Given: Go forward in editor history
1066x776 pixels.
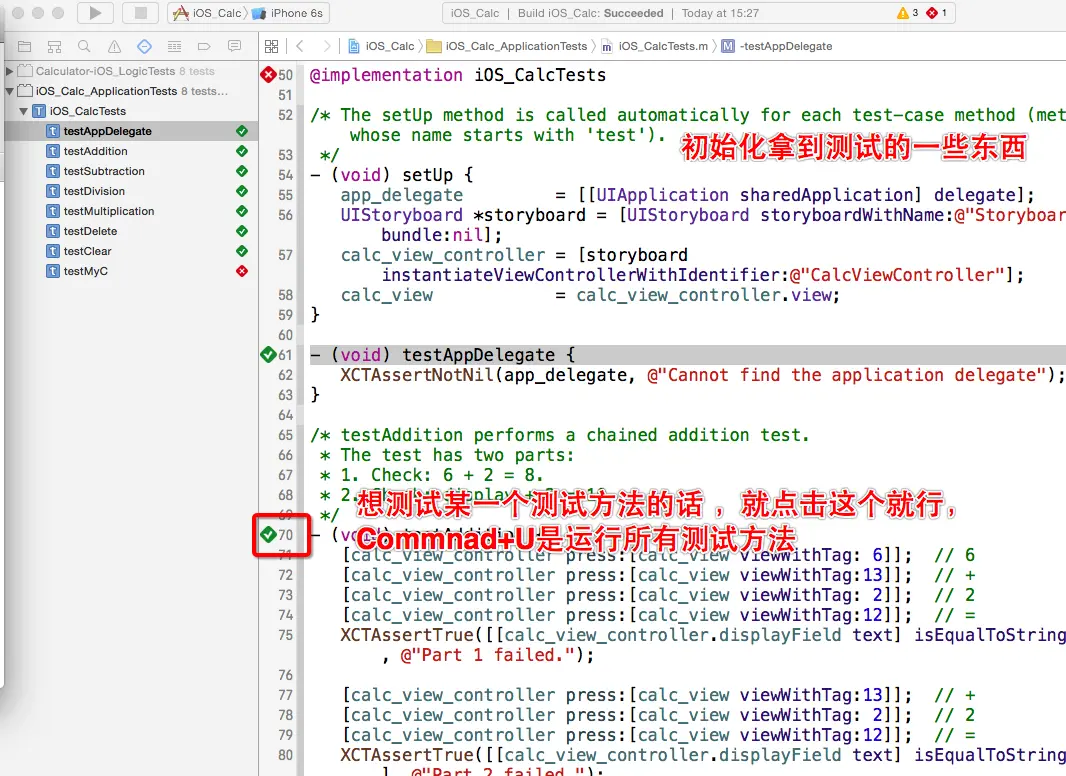Looking at the screenshot, I should pyautogui.click(x=327, y=46).
